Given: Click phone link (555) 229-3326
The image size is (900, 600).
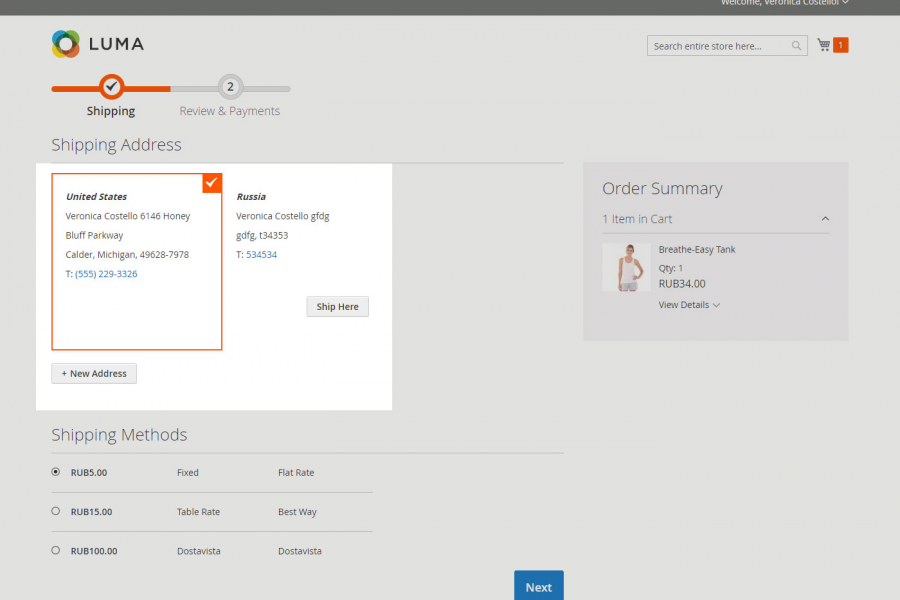Looking at the screenshot, I should pyautogui.click(x=106, y=274).
